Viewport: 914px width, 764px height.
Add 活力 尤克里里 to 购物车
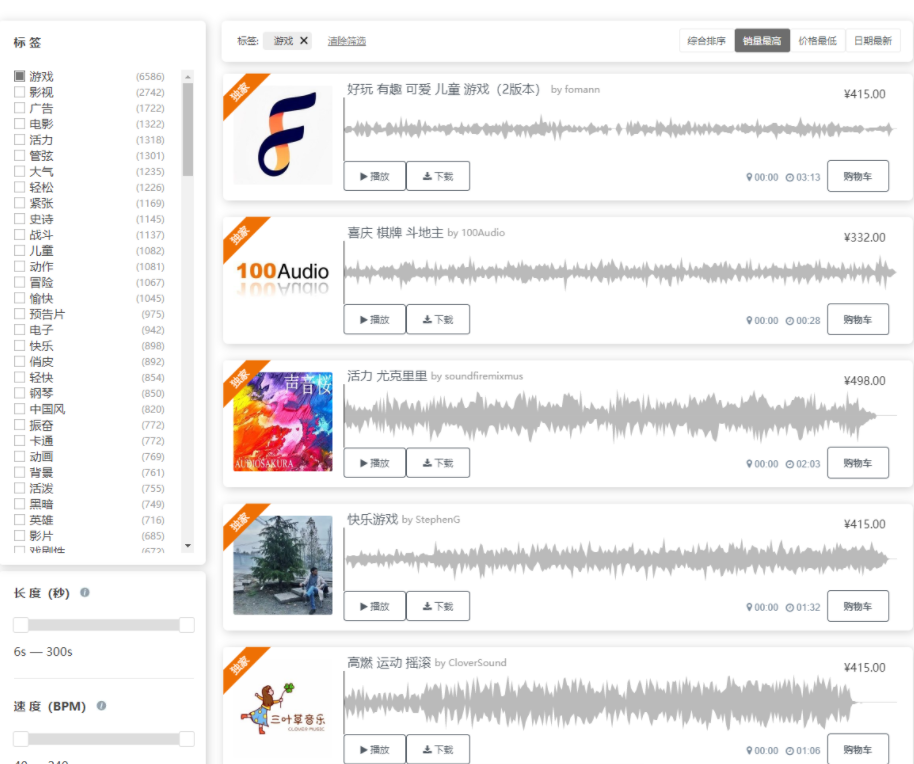pyautogui.click(x=857, y=463)
